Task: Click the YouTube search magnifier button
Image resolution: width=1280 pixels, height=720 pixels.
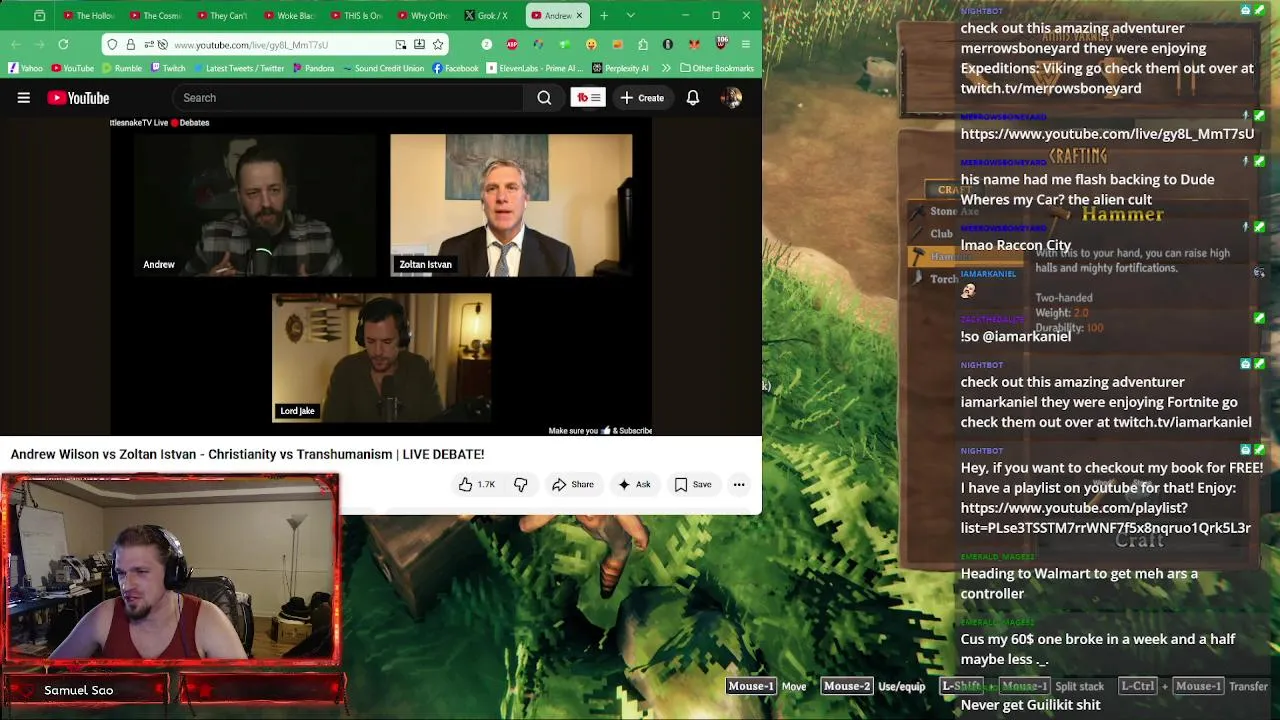Action: point(544,98)
